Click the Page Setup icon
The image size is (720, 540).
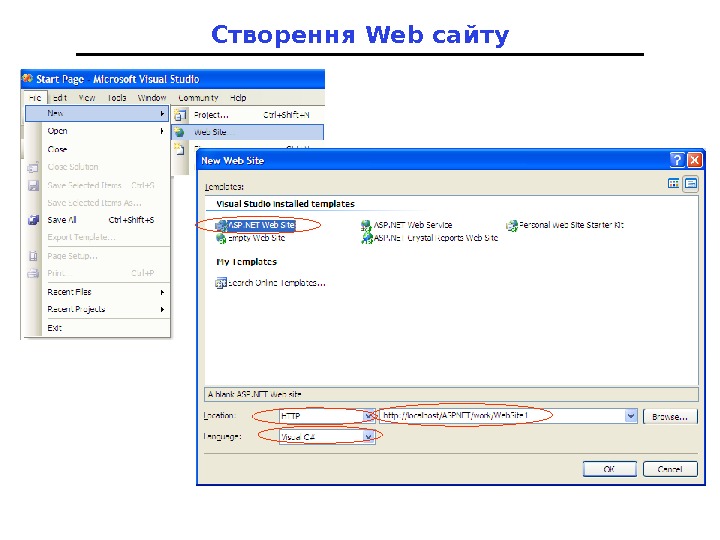point(34,256)
